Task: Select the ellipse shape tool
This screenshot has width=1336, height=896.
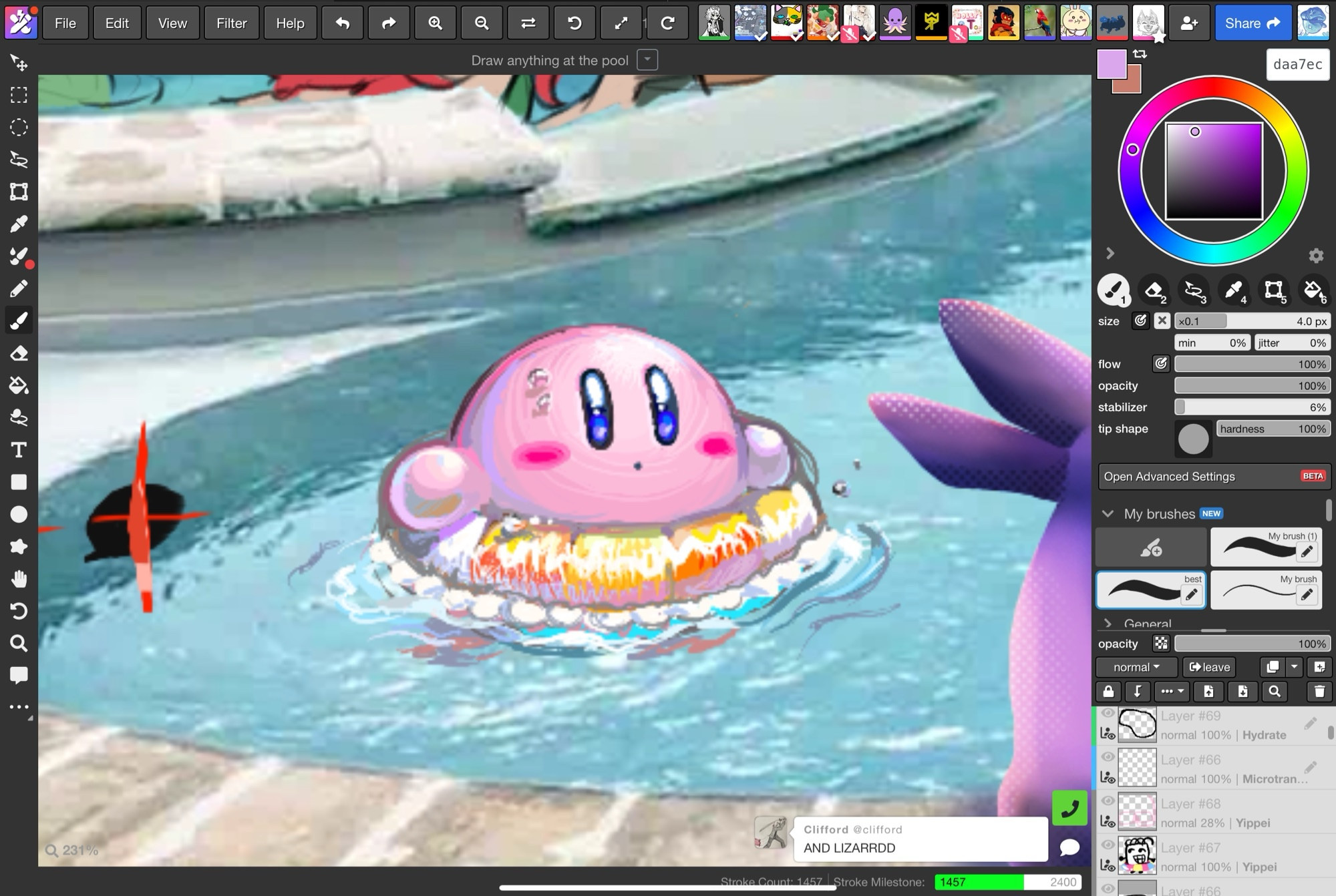Action: click(x=19, y=514)
